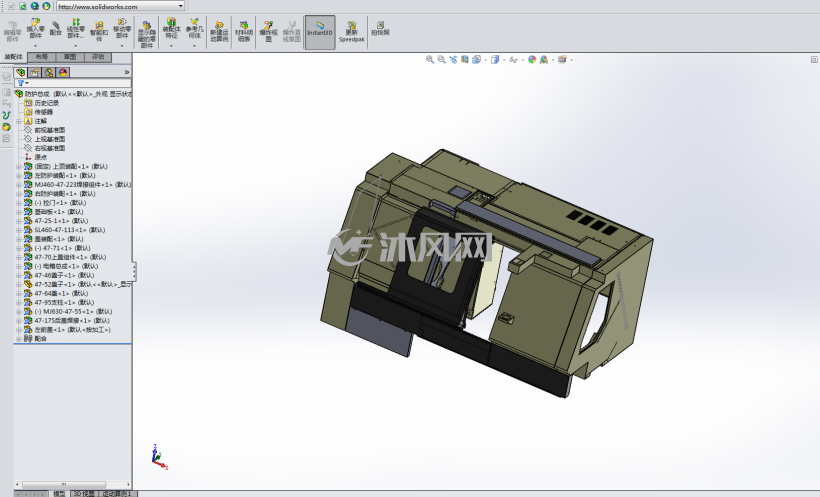The height and width of the screenshot is (497, 820).
Task: Open the FeatureManager design tree tab
Action: coord(21,72)
